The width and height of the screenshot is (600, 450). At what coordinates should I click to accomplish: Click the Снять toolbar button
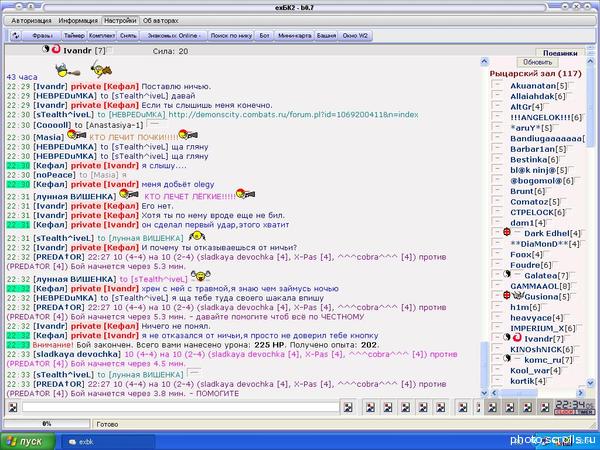point(128,36)
